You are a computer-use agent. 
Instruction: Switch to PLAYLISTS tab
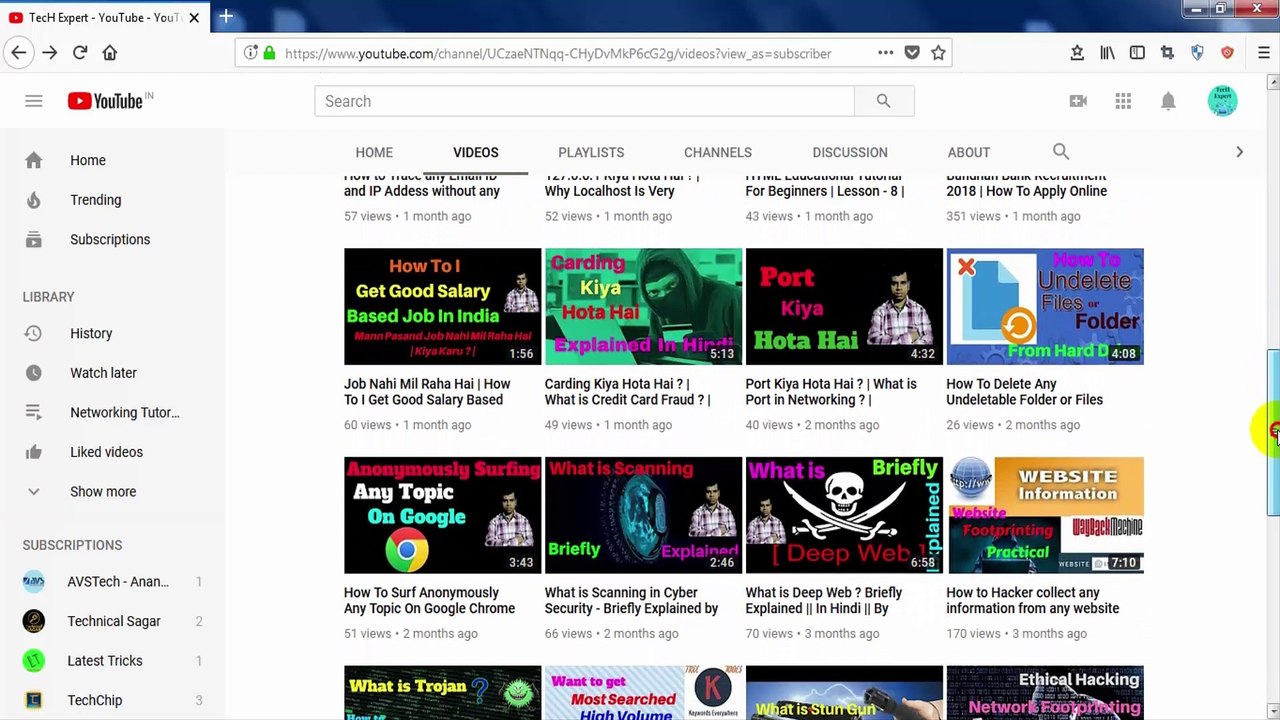591,152
